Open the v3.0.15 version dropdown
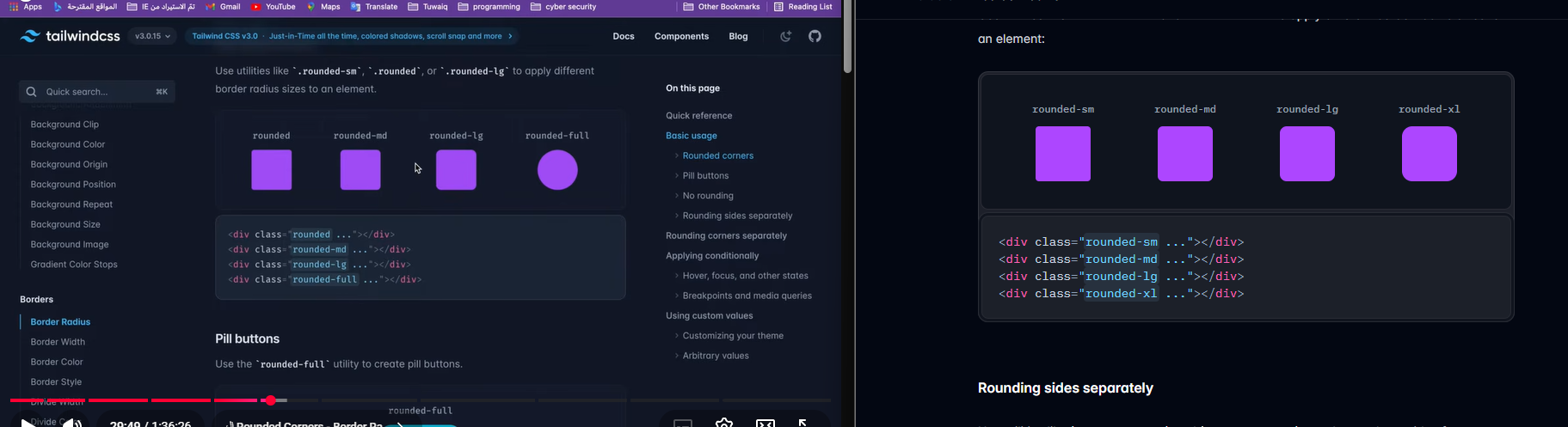 [153, 36]
